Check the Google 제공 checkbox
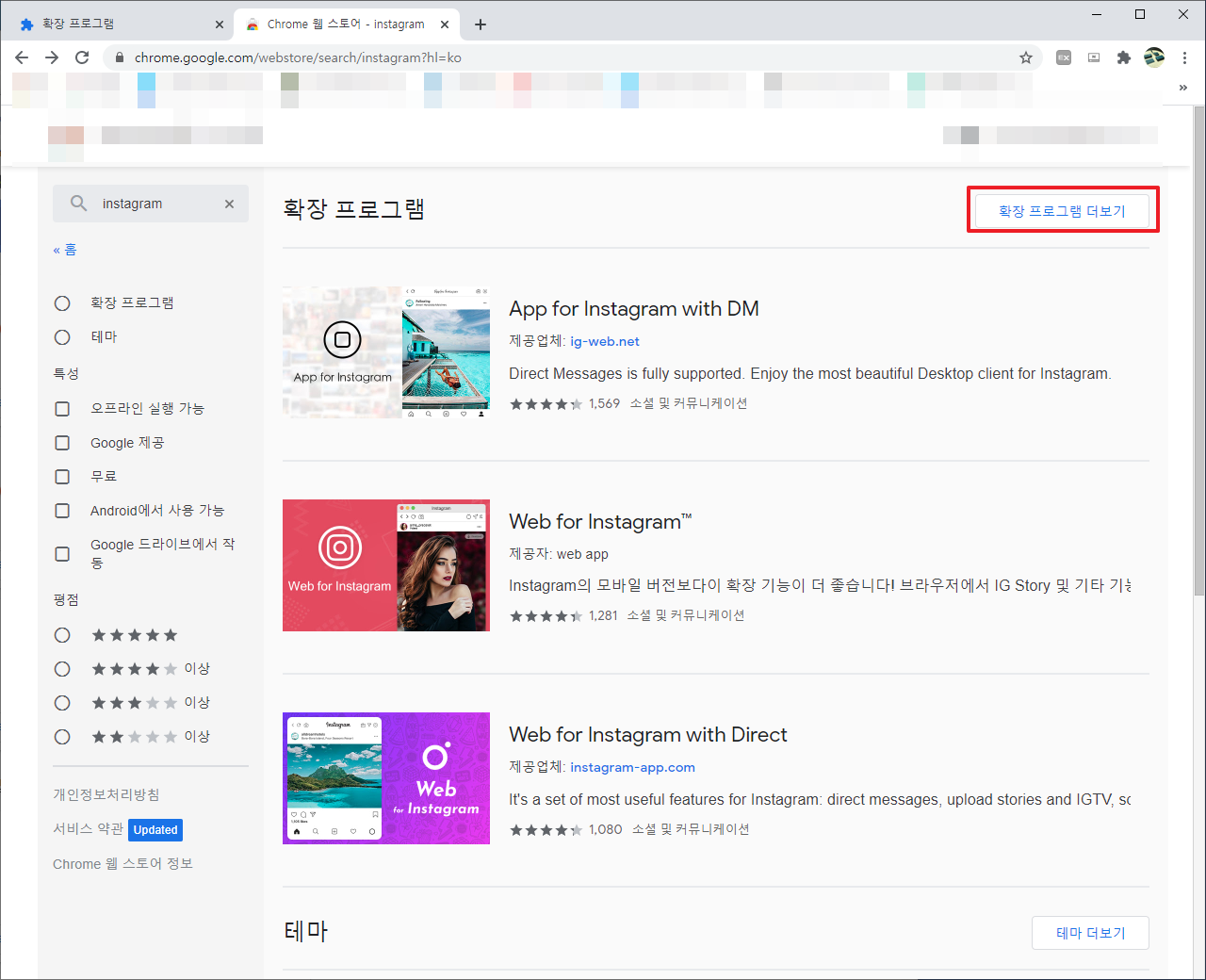The image size is (1206, 980). [x=62, y=443]
